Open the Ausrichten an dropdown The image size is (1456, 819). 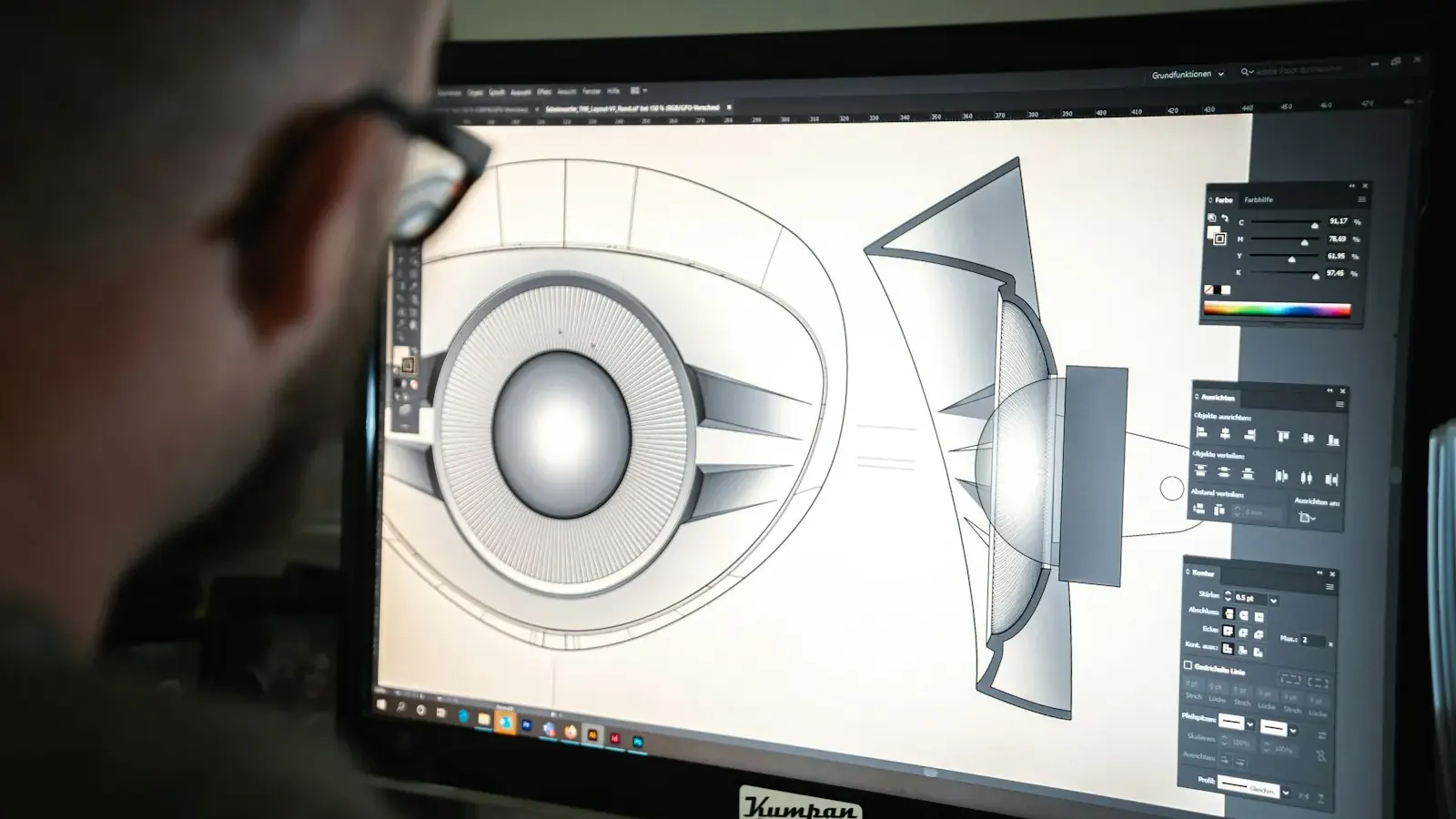point(1307,517)
